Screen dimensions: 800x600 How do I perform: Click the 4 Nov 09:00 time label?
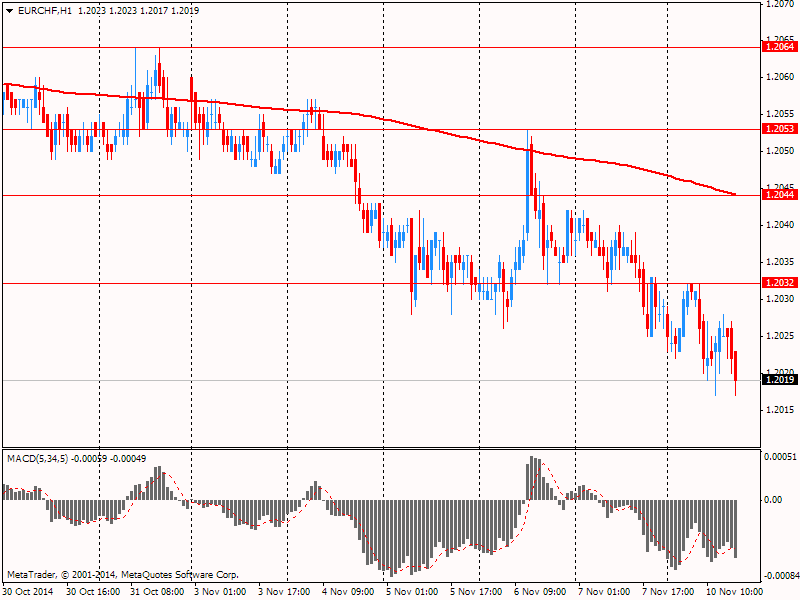pyautogui.click(x=347, y=591)
